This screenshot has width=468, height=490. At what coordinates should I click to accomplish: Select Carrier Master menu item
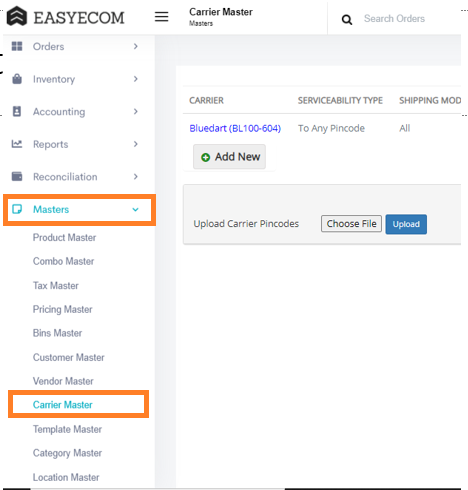(x=63, y=405)
